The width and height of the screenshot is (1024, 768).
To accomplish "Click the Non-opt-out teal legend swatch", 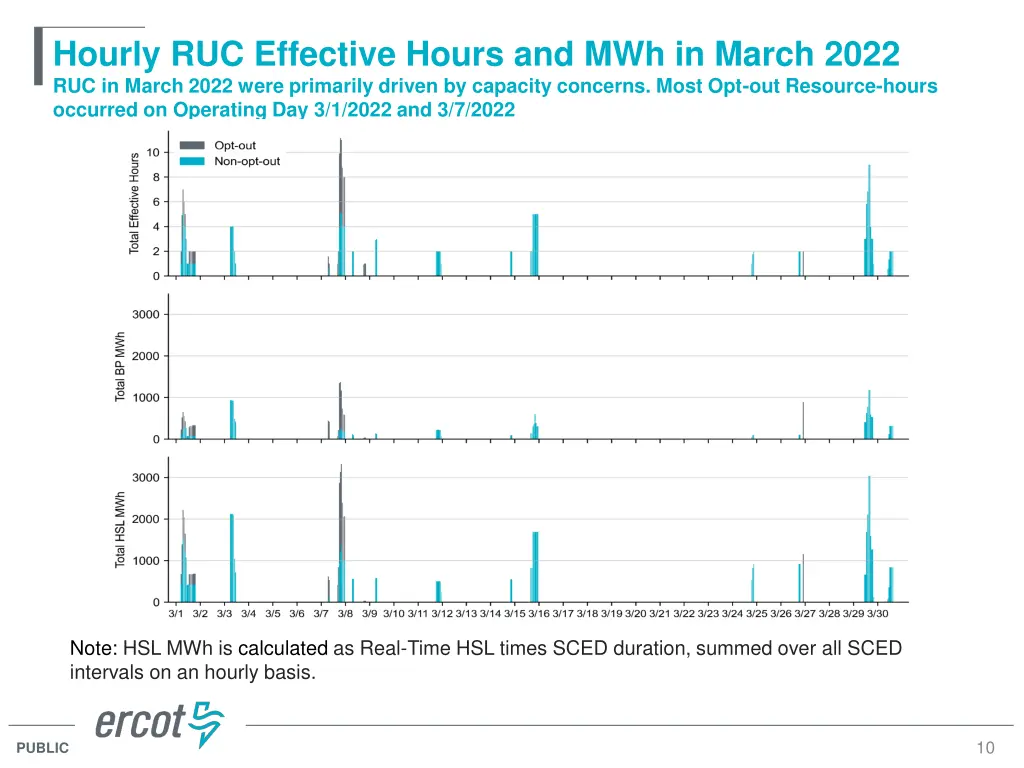I will pos(192,161).
